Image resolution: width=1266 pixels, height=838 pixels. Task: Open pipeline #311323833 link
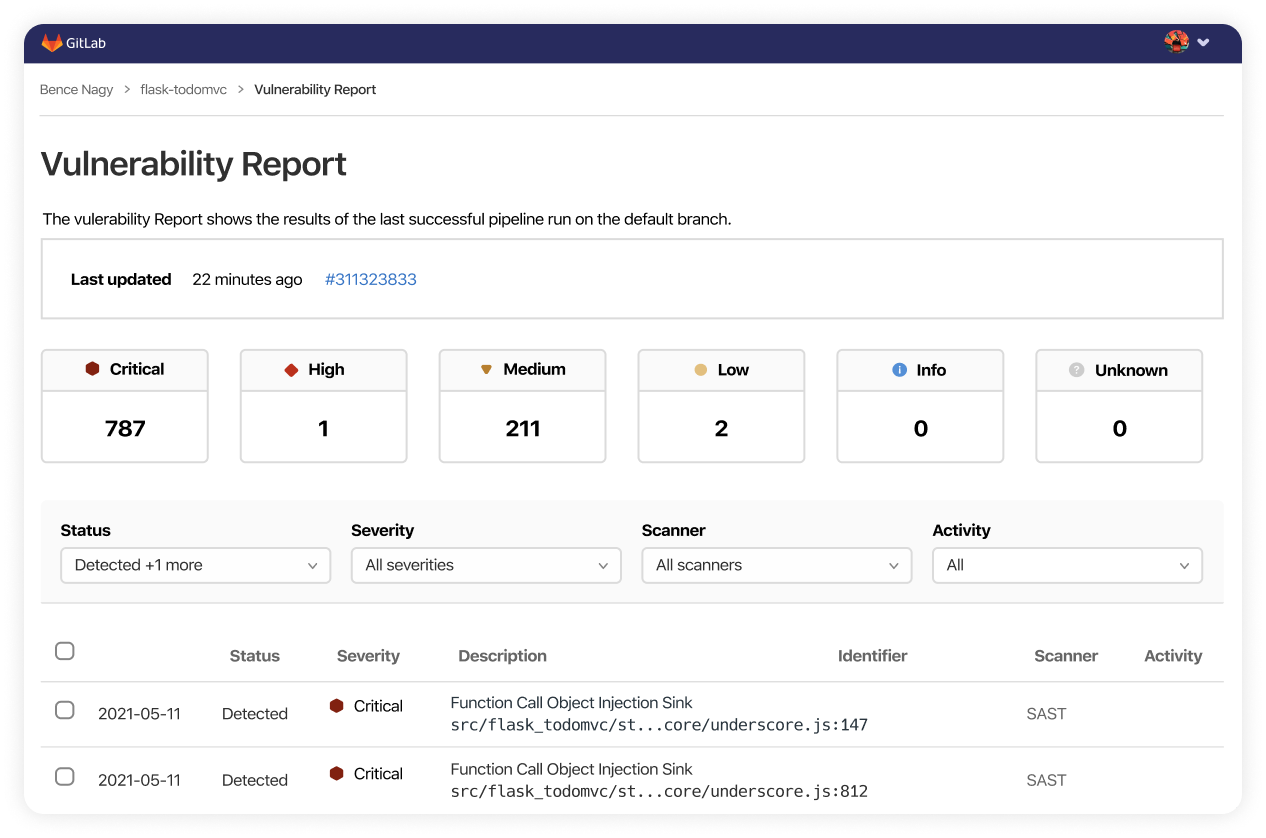[370, 280]
